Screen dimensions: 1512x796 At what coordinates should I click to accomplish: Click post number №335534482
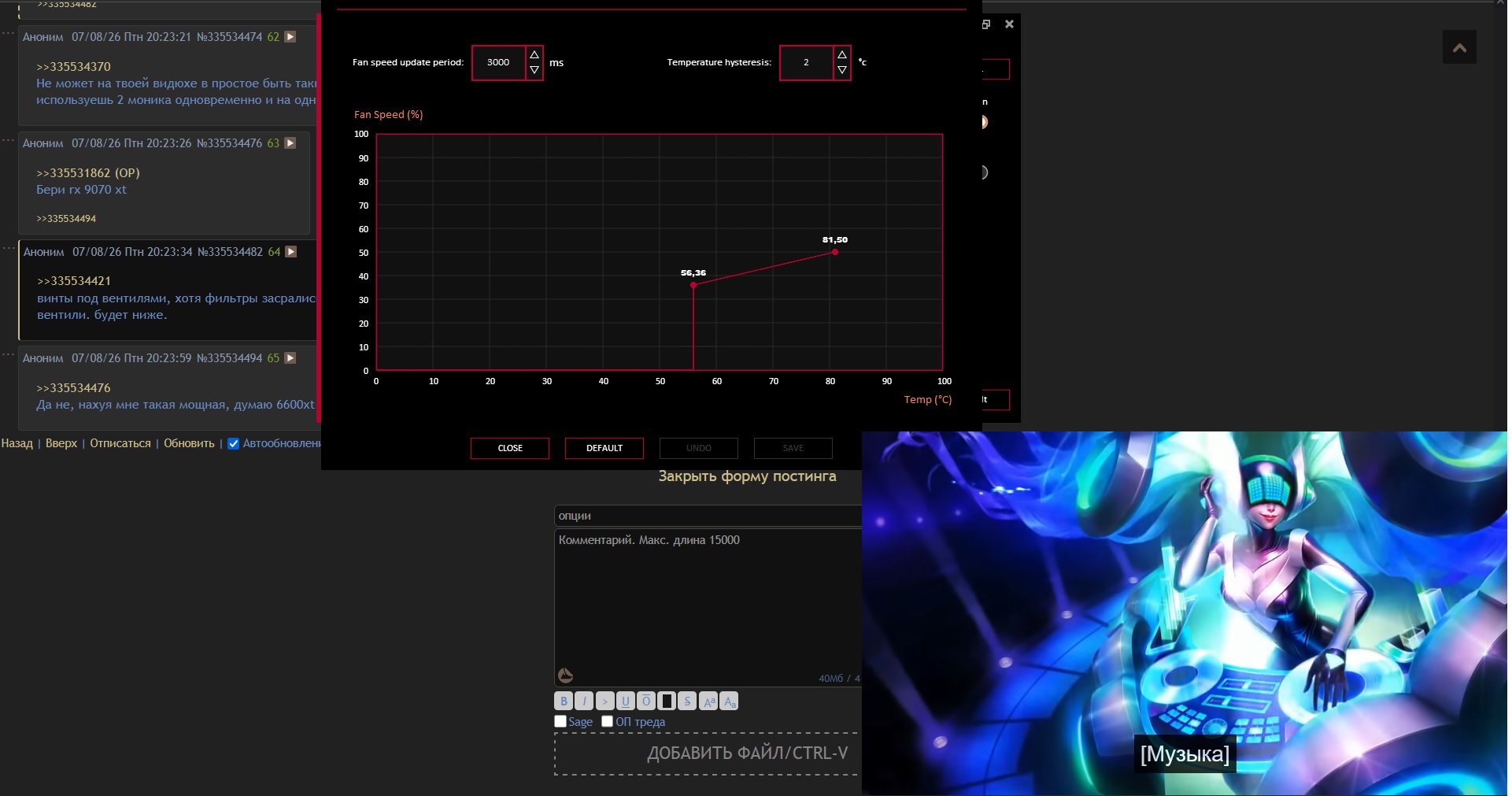tap(230, 252)
